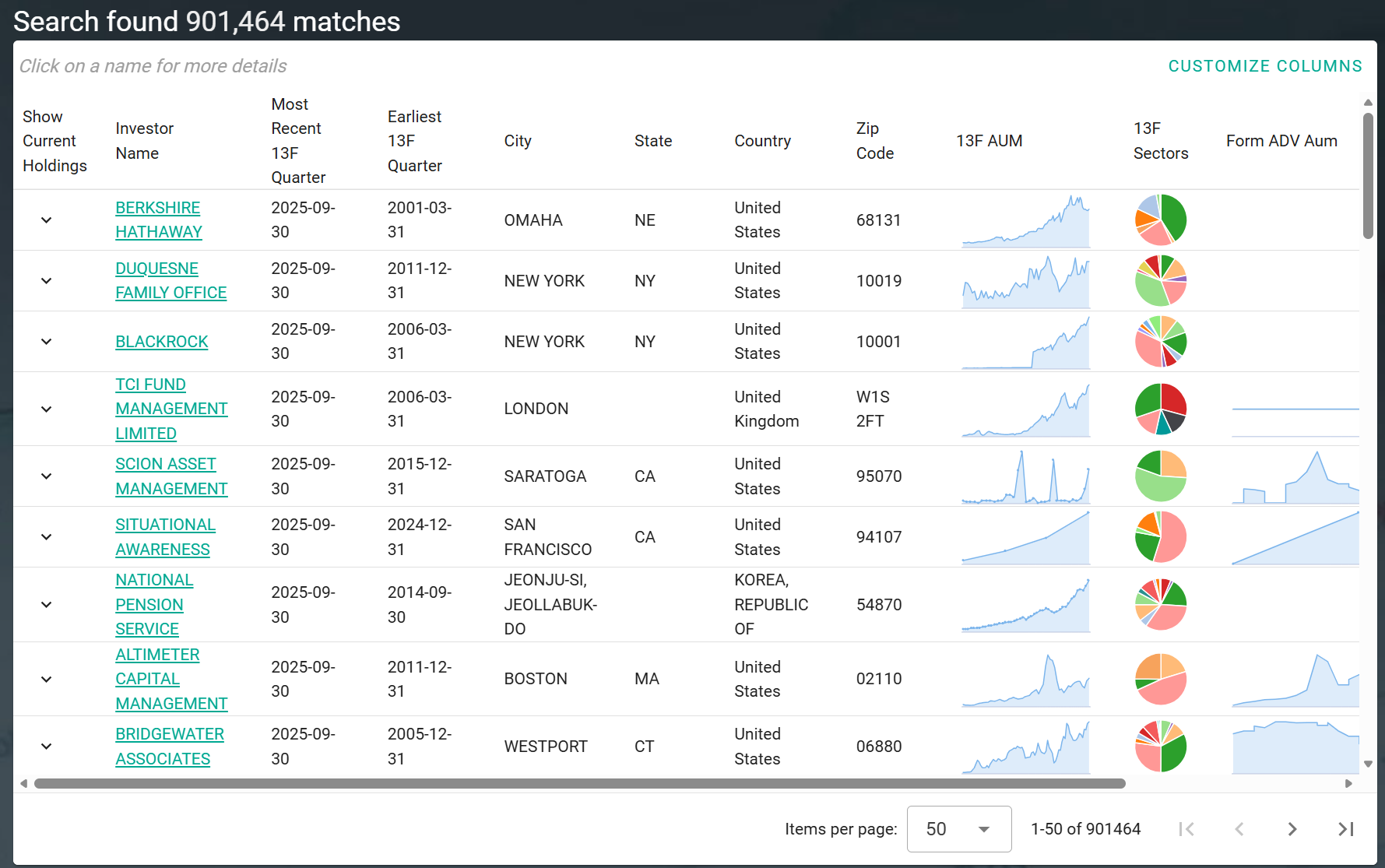
Task: Open the BERKSHIRE HATHAWAY investor link
Action: [x=158, y=220]
